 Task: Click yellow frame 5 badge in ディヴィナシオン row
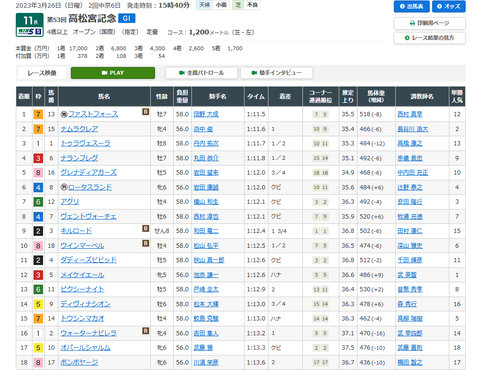click(38, 304)
